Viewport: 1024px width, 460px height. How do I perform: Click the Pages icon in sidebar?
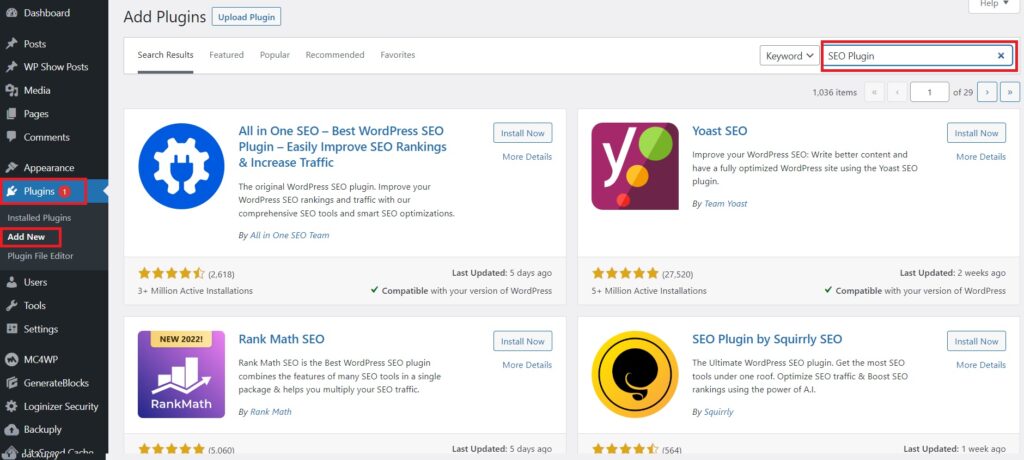click(x=11, y=114)
